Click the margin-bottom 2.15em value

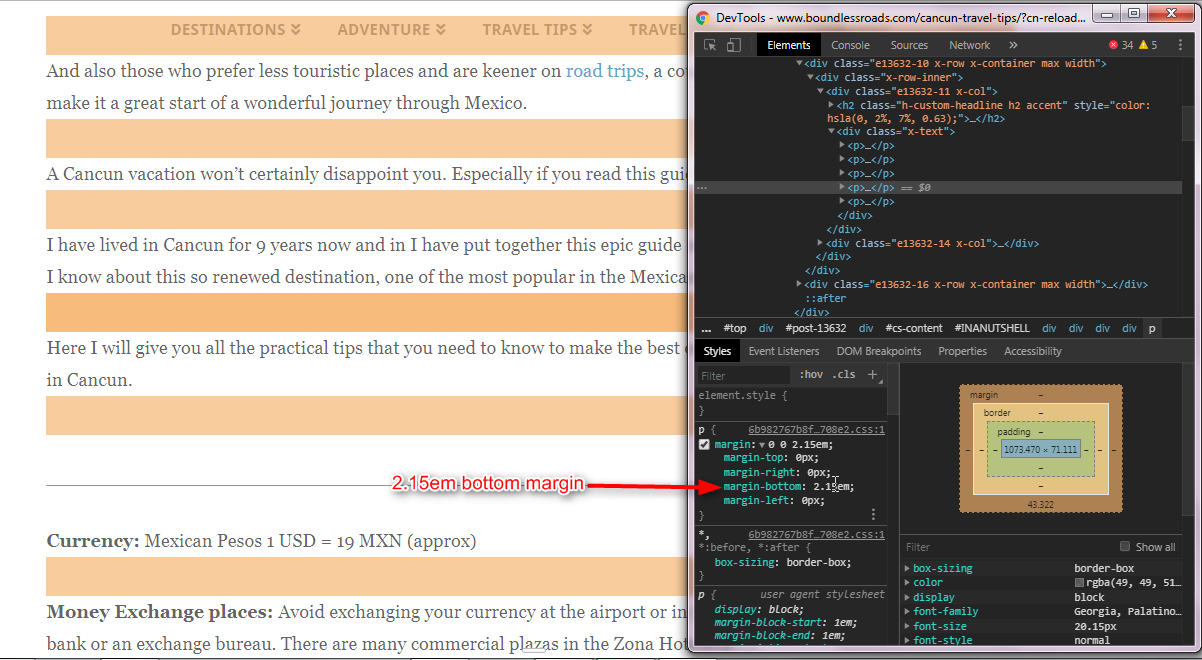[834, 487]
